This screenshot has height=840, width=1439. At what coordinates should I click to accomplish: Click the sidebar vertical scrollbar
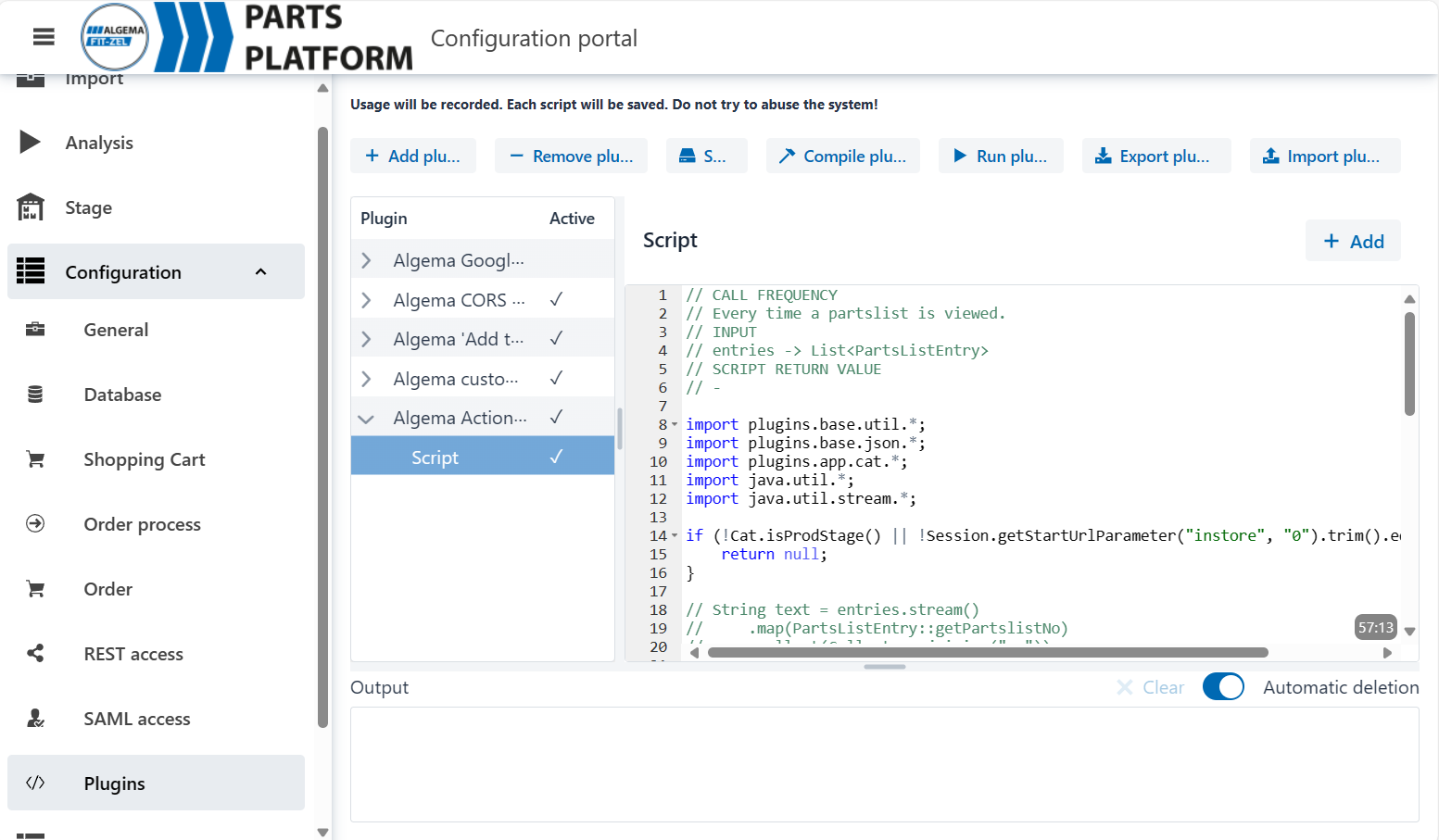click(322, 426)
